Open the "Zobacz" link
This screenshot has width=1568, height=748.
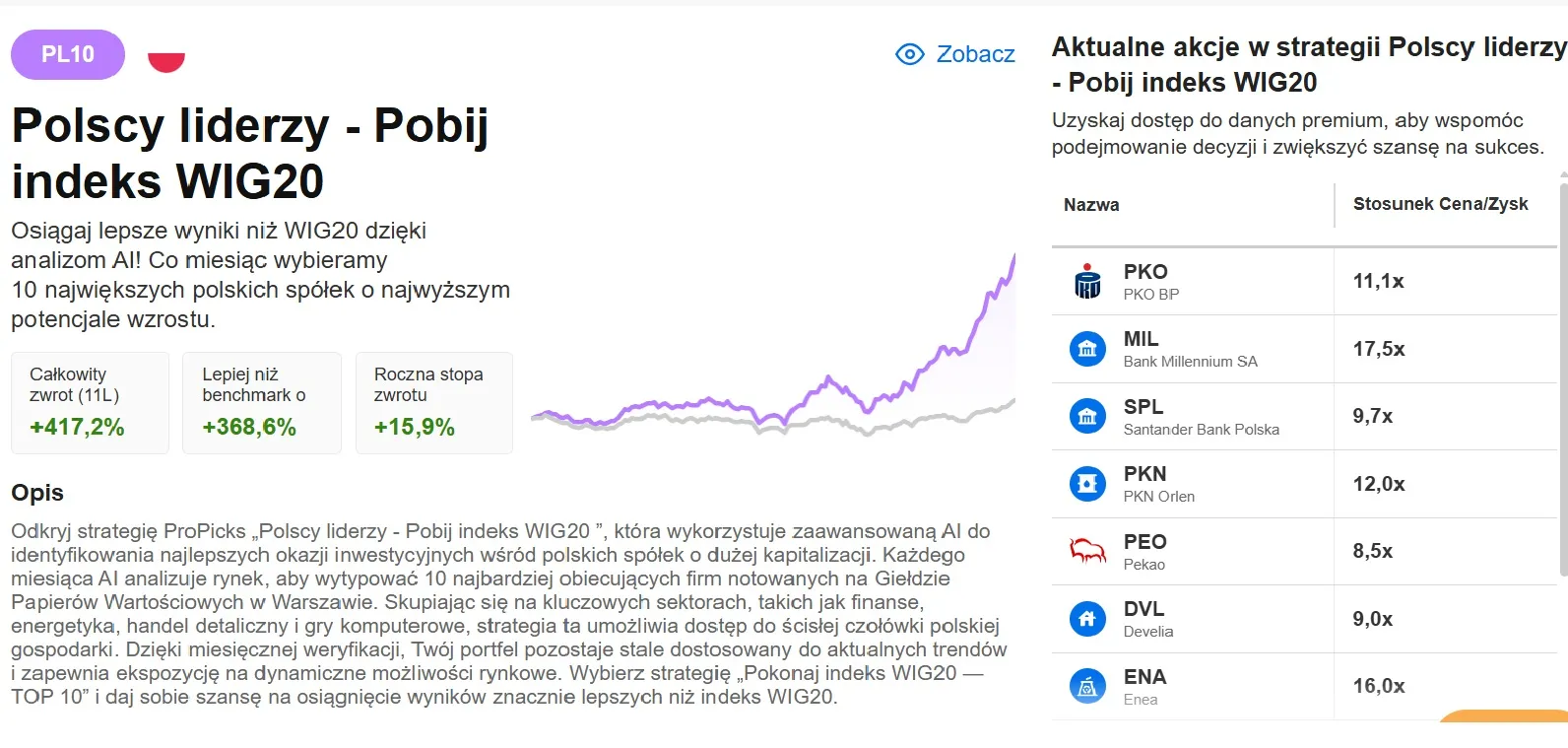click(x=976, y=54)
